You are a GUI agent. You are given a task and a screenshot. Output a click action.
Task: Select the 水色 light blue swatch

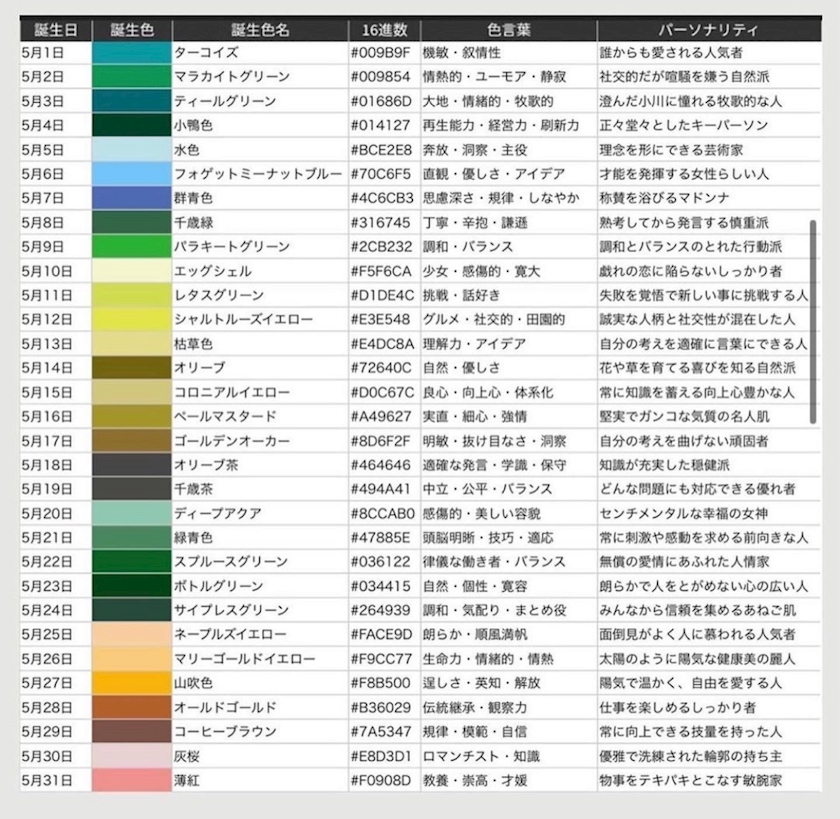[x=132, y=150]
